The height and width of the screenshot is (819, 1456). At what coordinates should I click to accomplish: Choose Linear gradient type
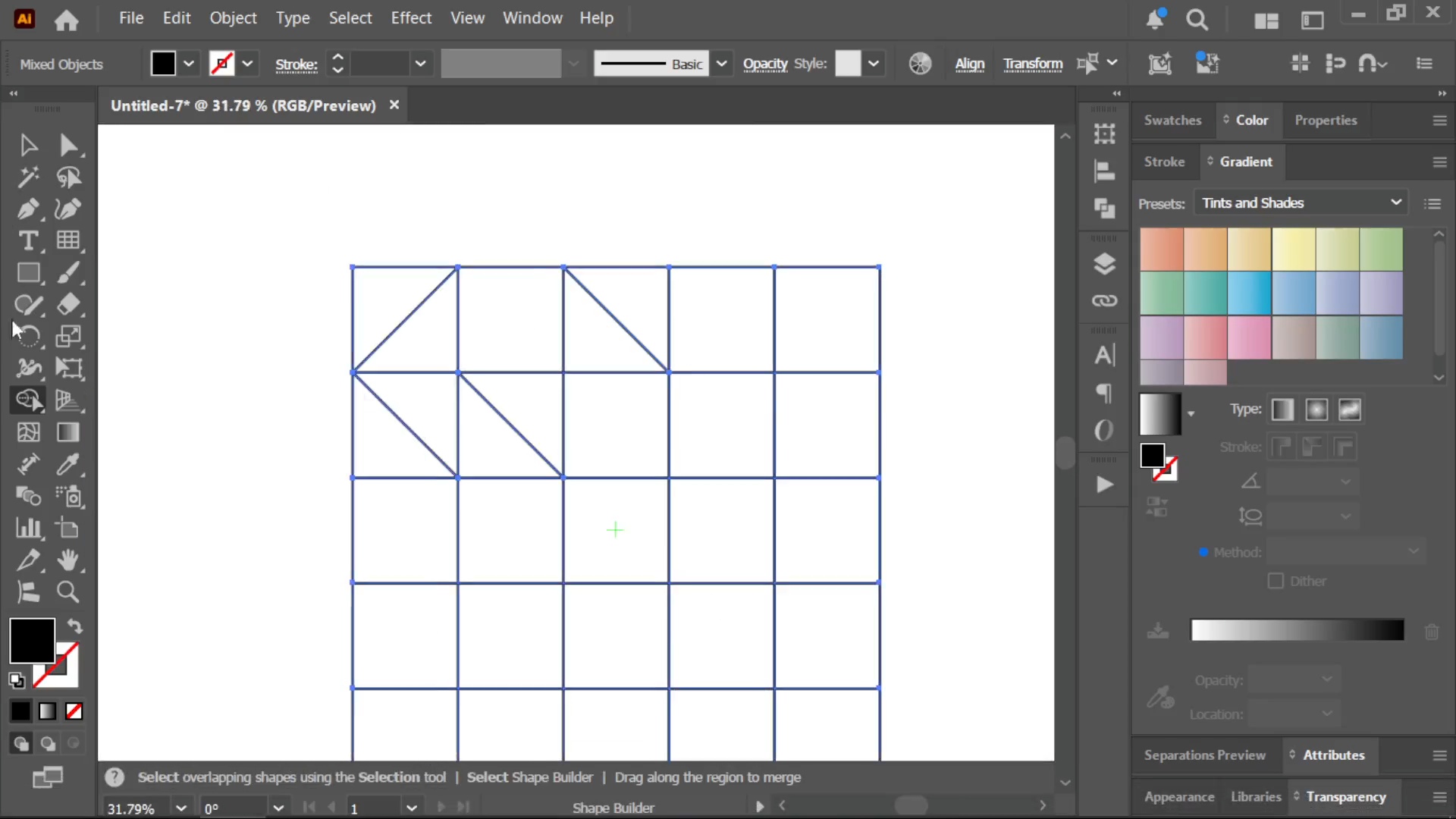pyautogui.click(x=1282, y=410)
